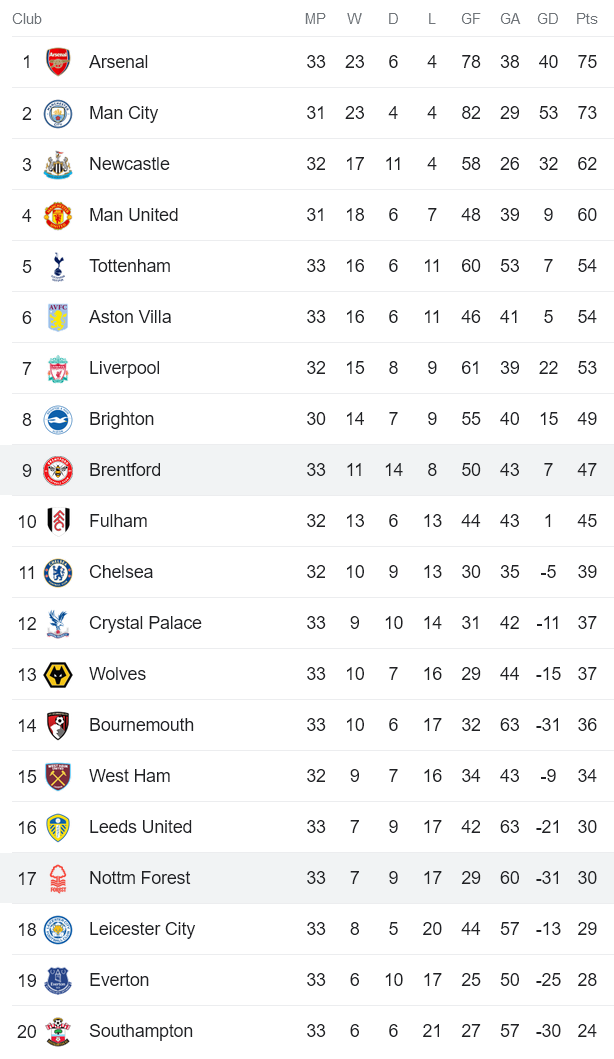This screenshot has height=1059, width=614.
Task: Select the Everton crest icon
Action: pos(58,980)
